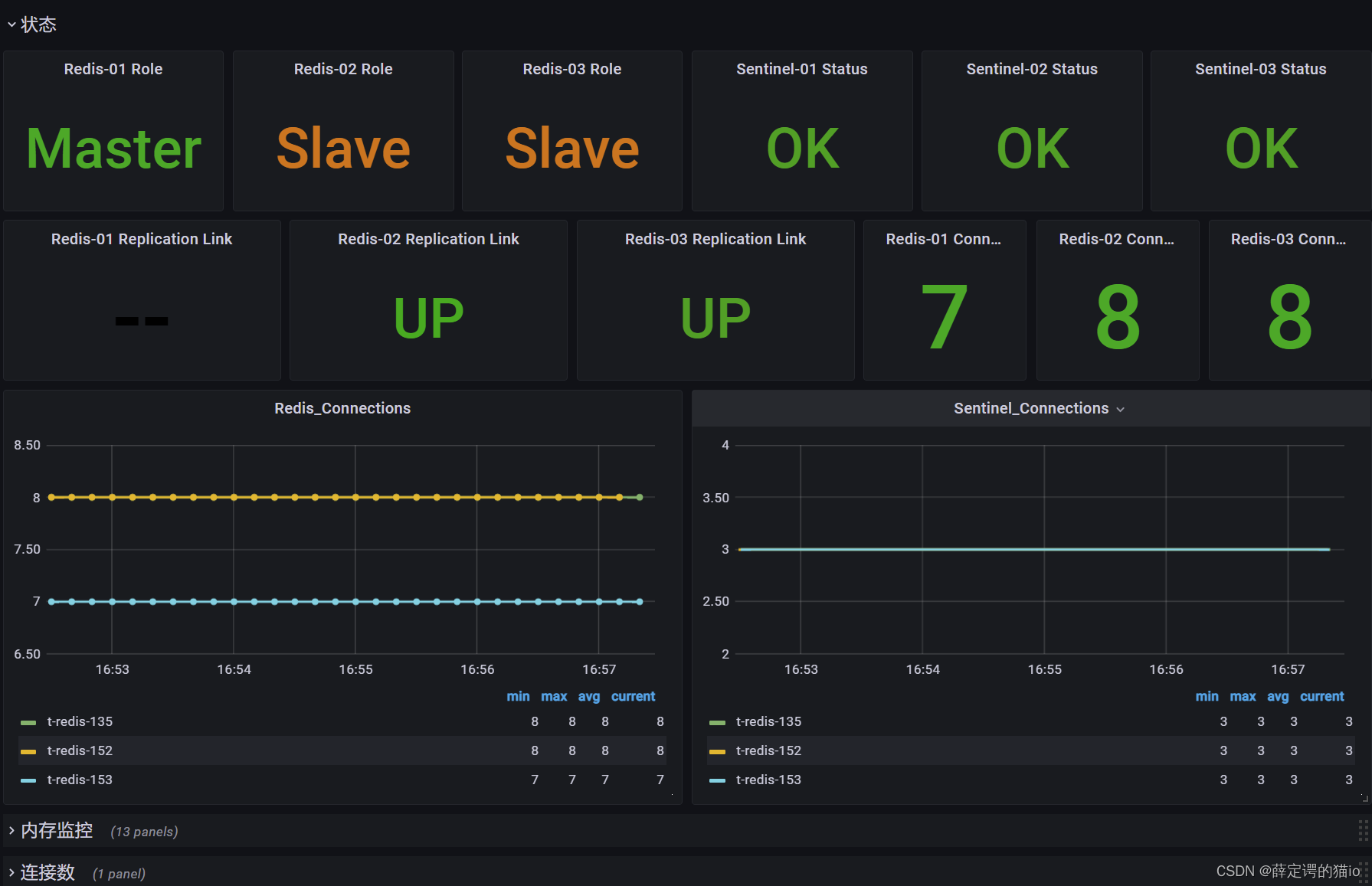
Task: Collapse the 状态 row section
Action: coord(31,25)
